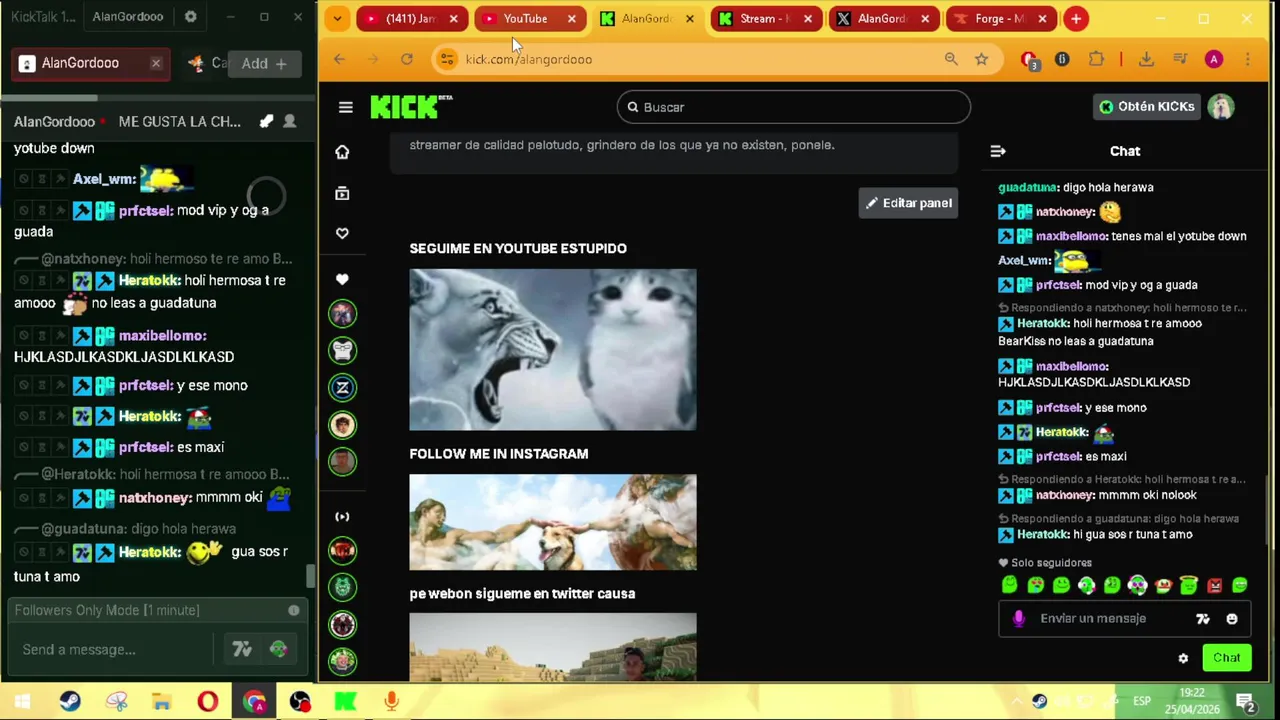
Task: Click the 7TV icon in Kick message box
Action: (1203, 619)
